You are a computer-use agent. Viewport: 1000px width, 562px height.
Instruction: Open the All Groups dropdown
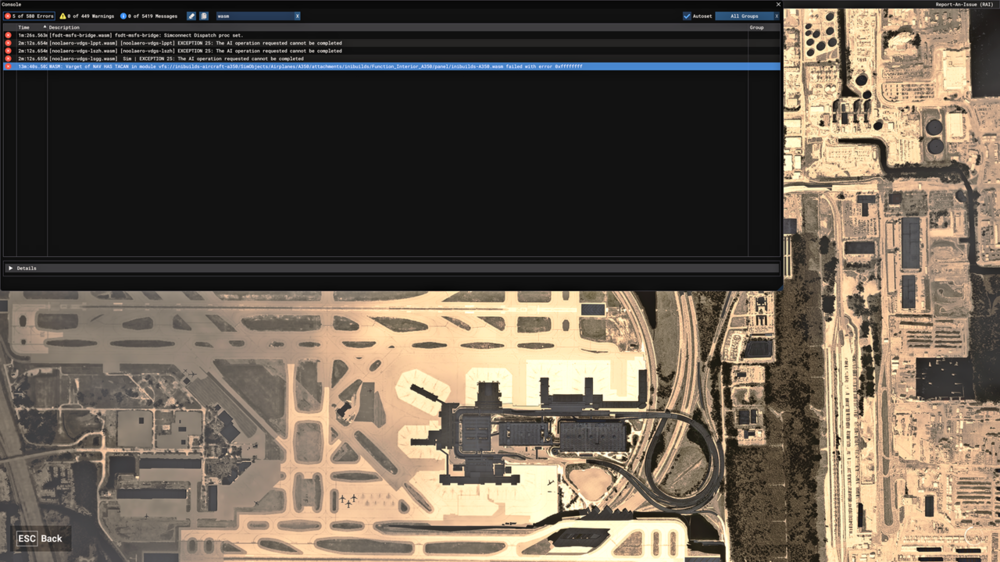click(x=743, y=16)
